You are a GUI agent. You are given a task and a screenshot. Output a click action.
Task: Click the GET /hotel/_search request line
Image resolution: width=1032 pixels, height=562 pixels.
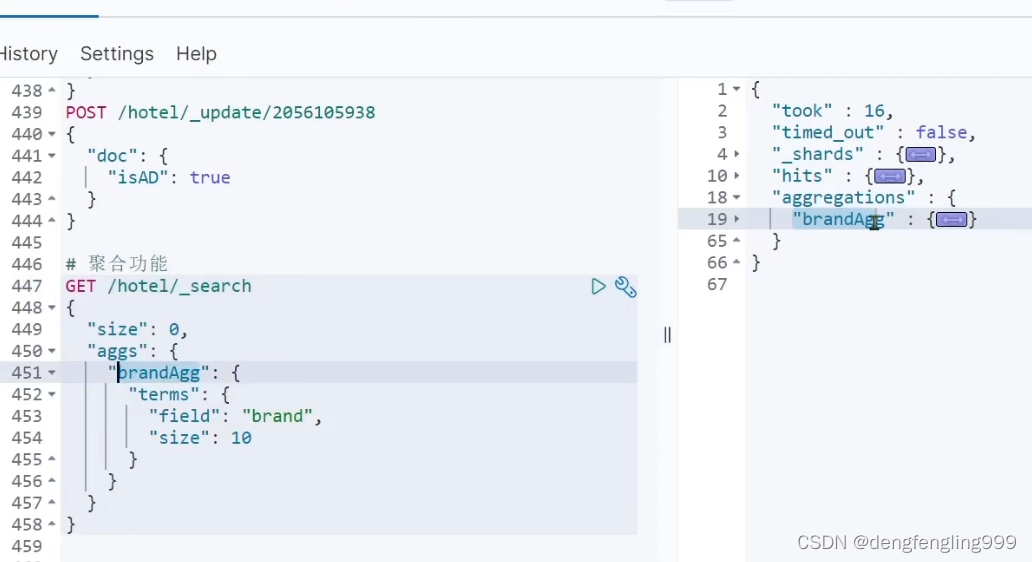tap(159, 286)
